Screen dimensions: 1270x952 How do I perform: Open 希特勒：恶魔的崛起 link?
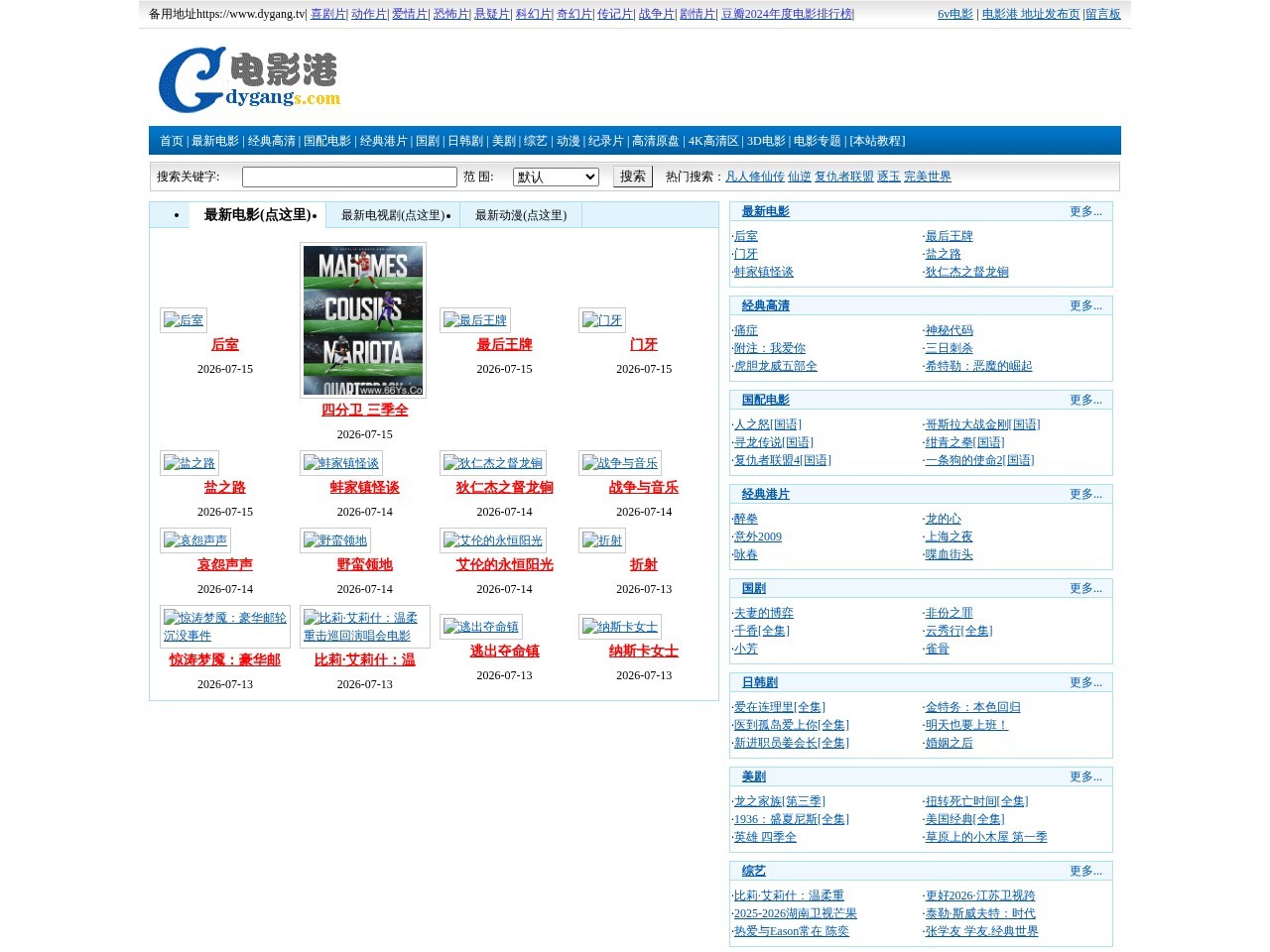click(x=978, y=366)
